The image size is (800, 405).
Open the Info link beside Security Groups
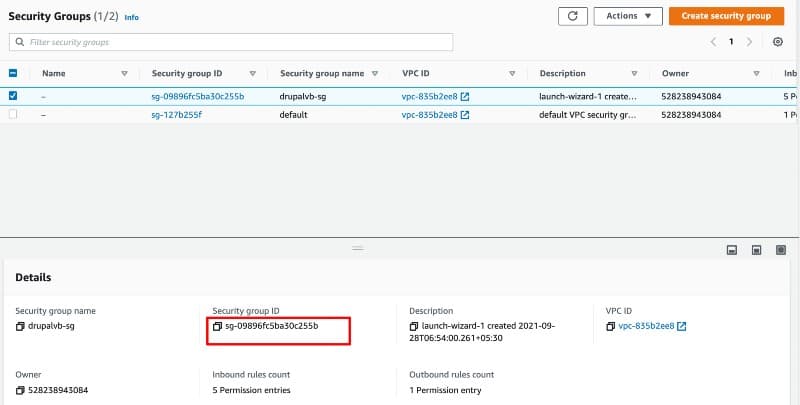(x=132, y=17)
